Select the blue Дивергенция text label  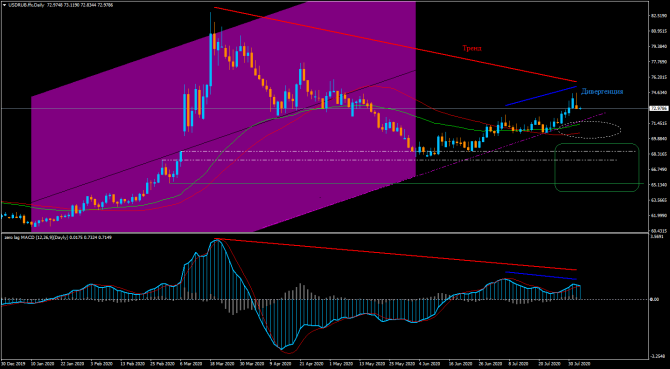[602, 91]
